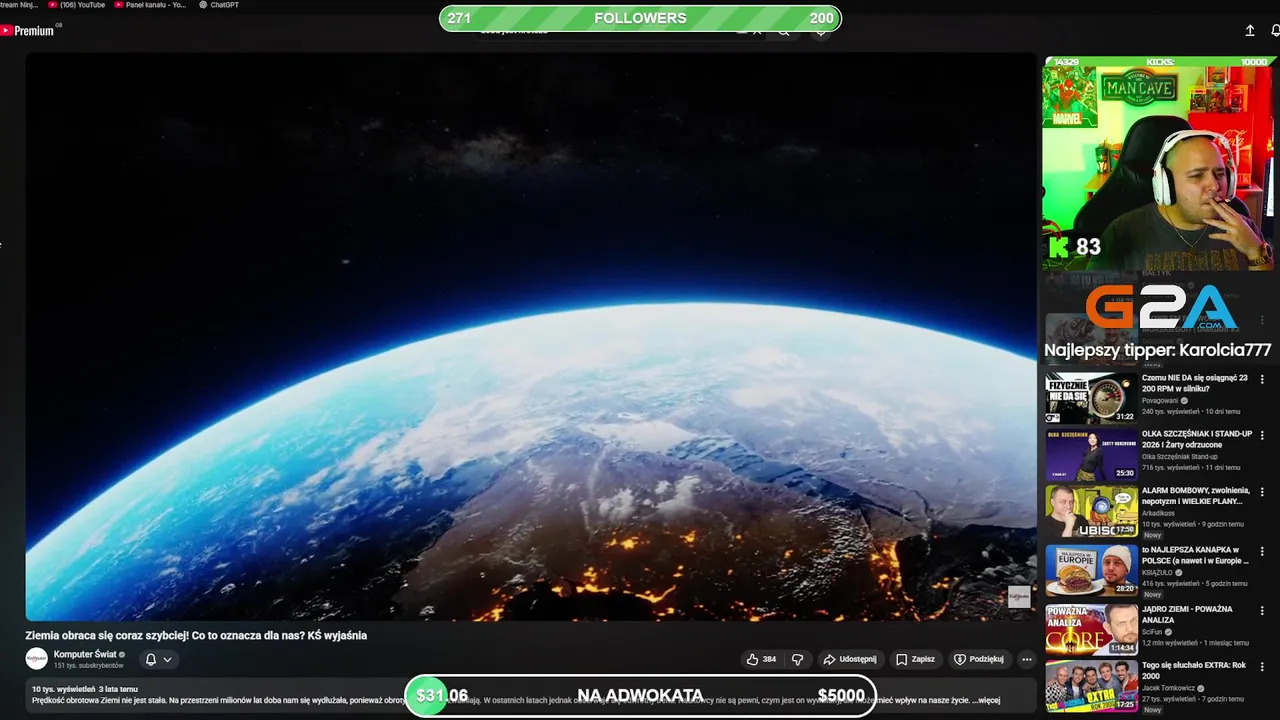Click the G2A.com sponsor logo
The image size is (1280, 720).
(x=1160, y=308)
